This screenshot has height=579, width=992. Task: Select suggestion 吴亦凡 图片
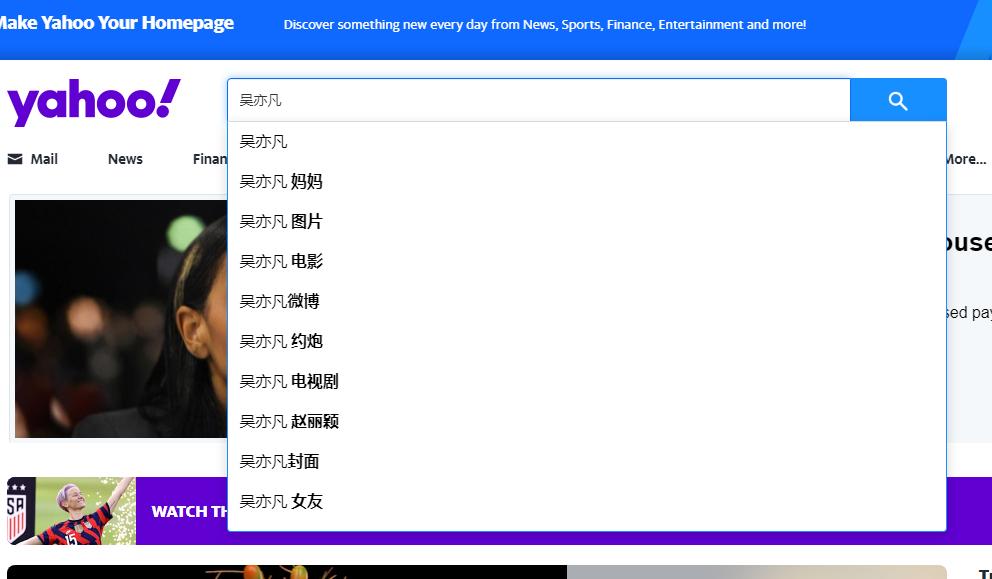(x=586, y=221)
